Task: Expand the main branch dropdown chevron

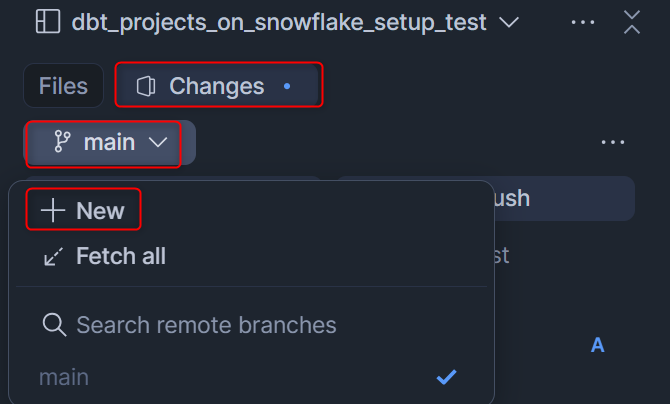Action: click(158, 143)
